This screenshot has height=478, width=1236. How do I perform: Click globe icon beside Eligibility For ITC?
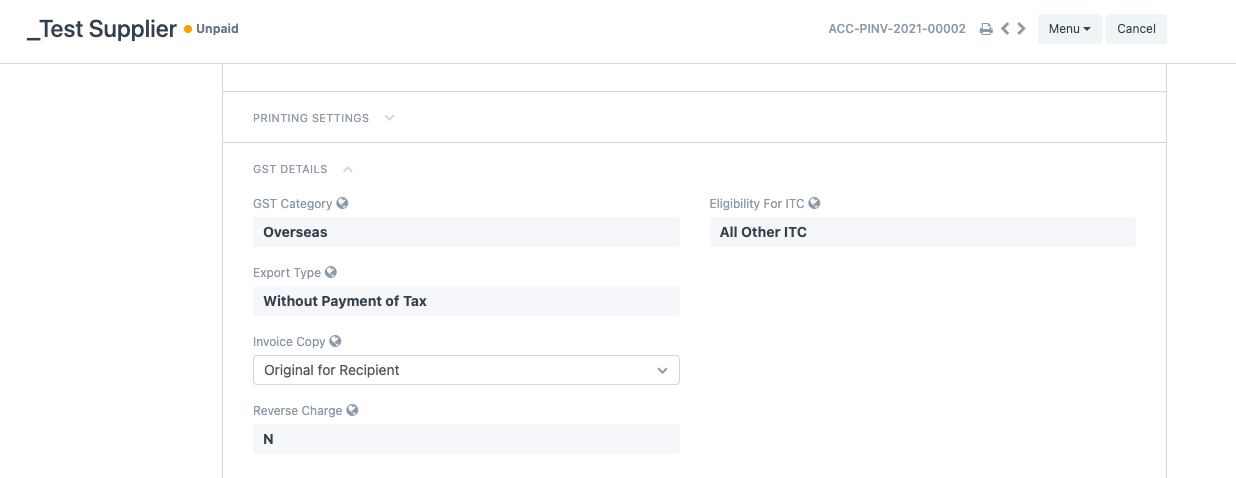pyautogui.click(x=814, y=203)
